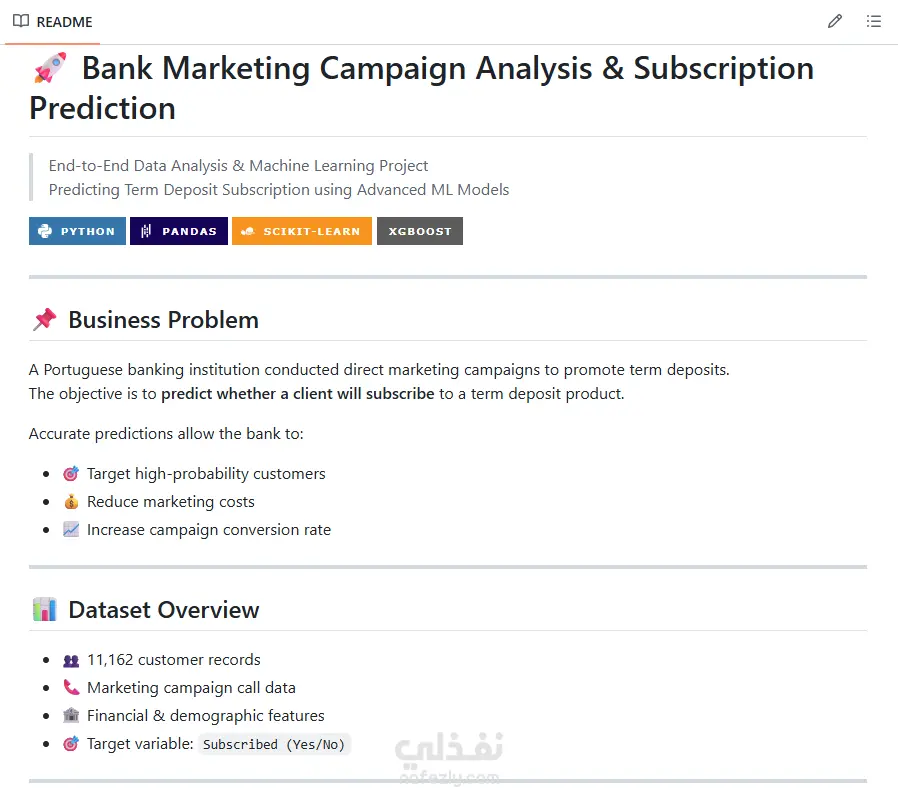The height and width of the screenshot is (788, 898).
Task: Select the README tab
Action: tap(52, 22)
